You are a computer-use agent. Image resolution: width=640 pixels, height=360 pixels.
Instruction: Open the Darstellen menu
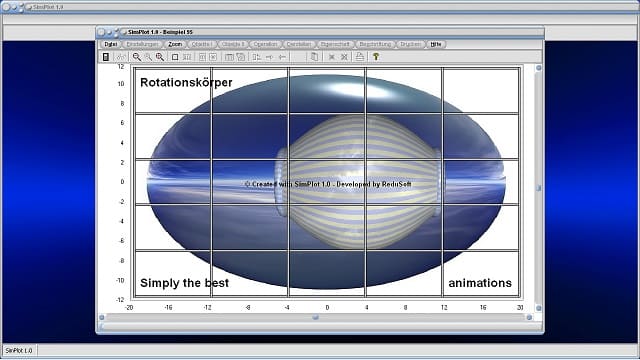(x=299, y=44)
